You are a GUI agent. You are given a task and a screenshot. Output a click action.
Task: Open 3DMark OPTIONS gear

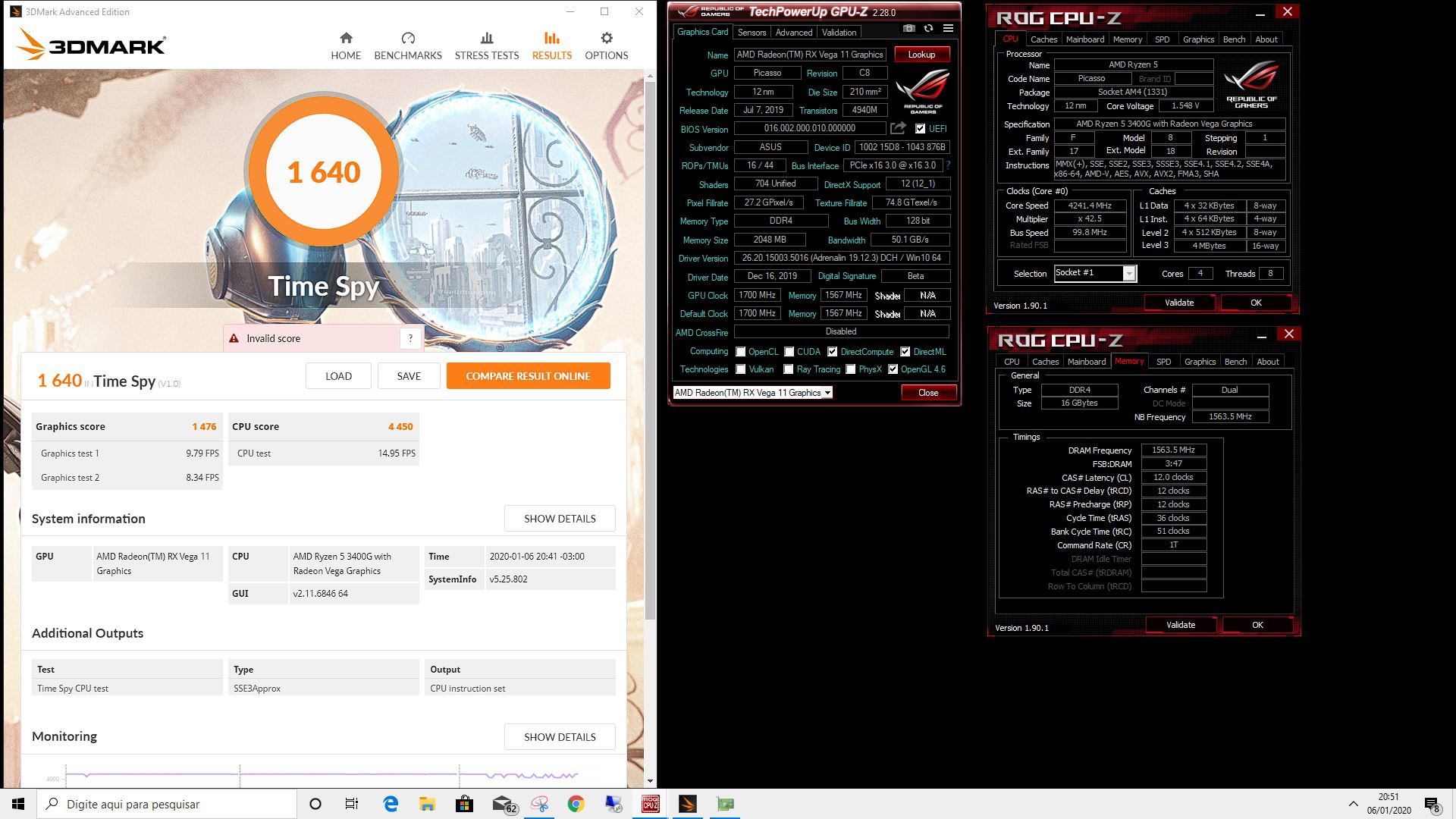click(607, 45)
